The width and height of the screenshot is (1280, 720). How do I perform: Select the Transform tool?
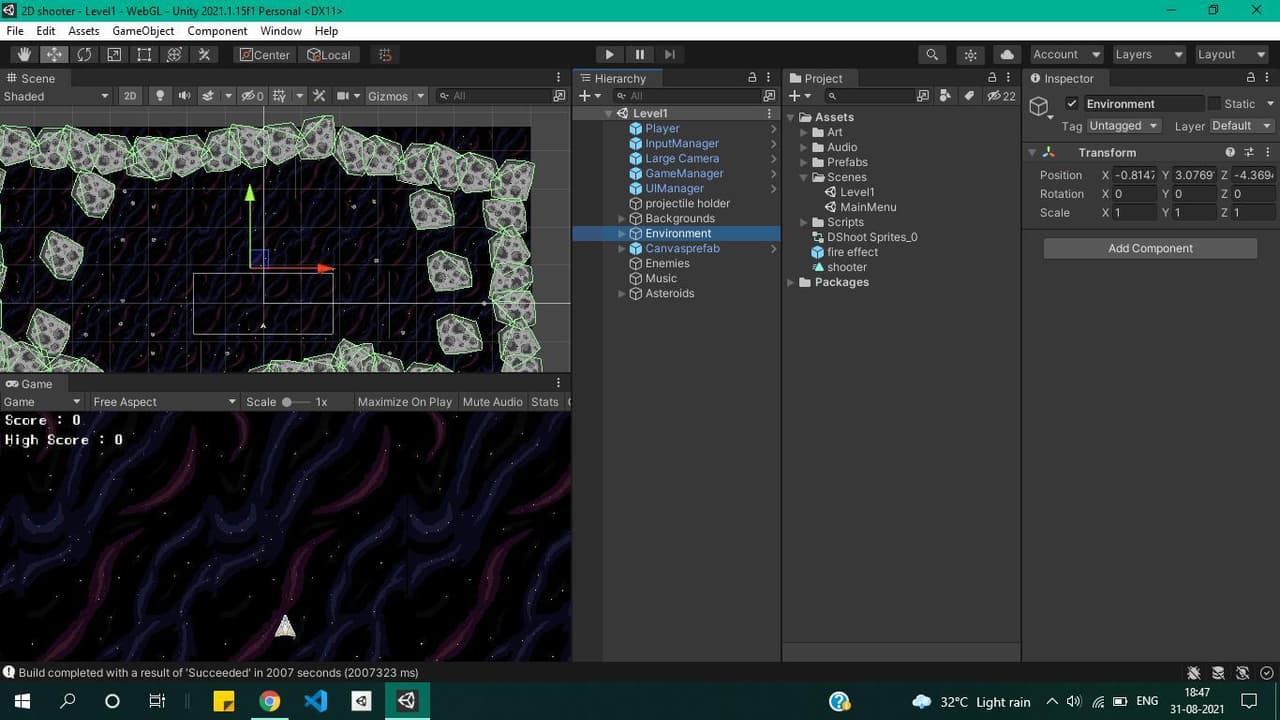tap(174, 55)
